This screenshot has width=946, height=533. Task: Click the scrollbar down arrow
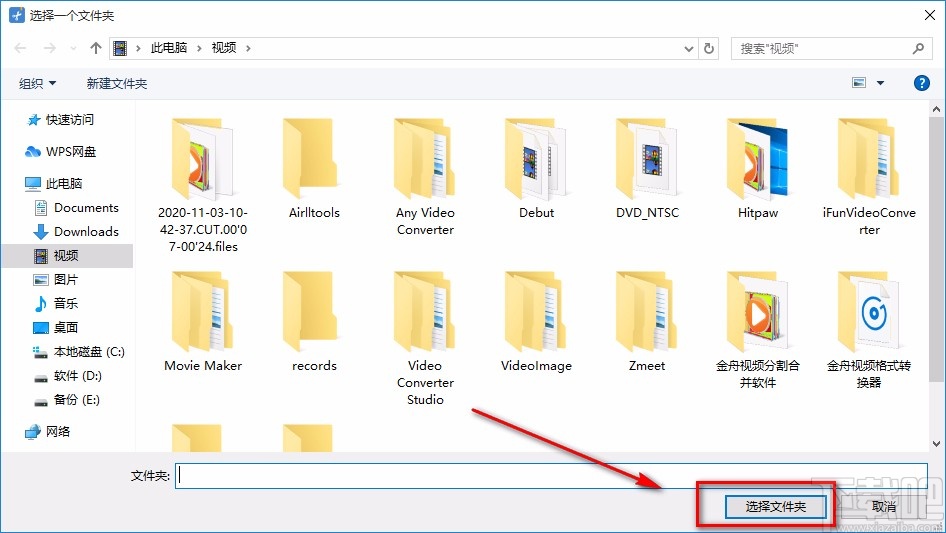tap(936, 444)
